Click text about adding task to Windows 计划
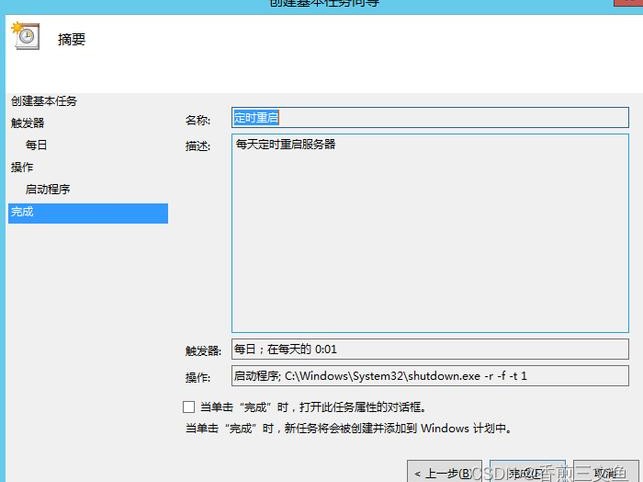The width and height of the screenshot is (643, 482). point(349,428)
